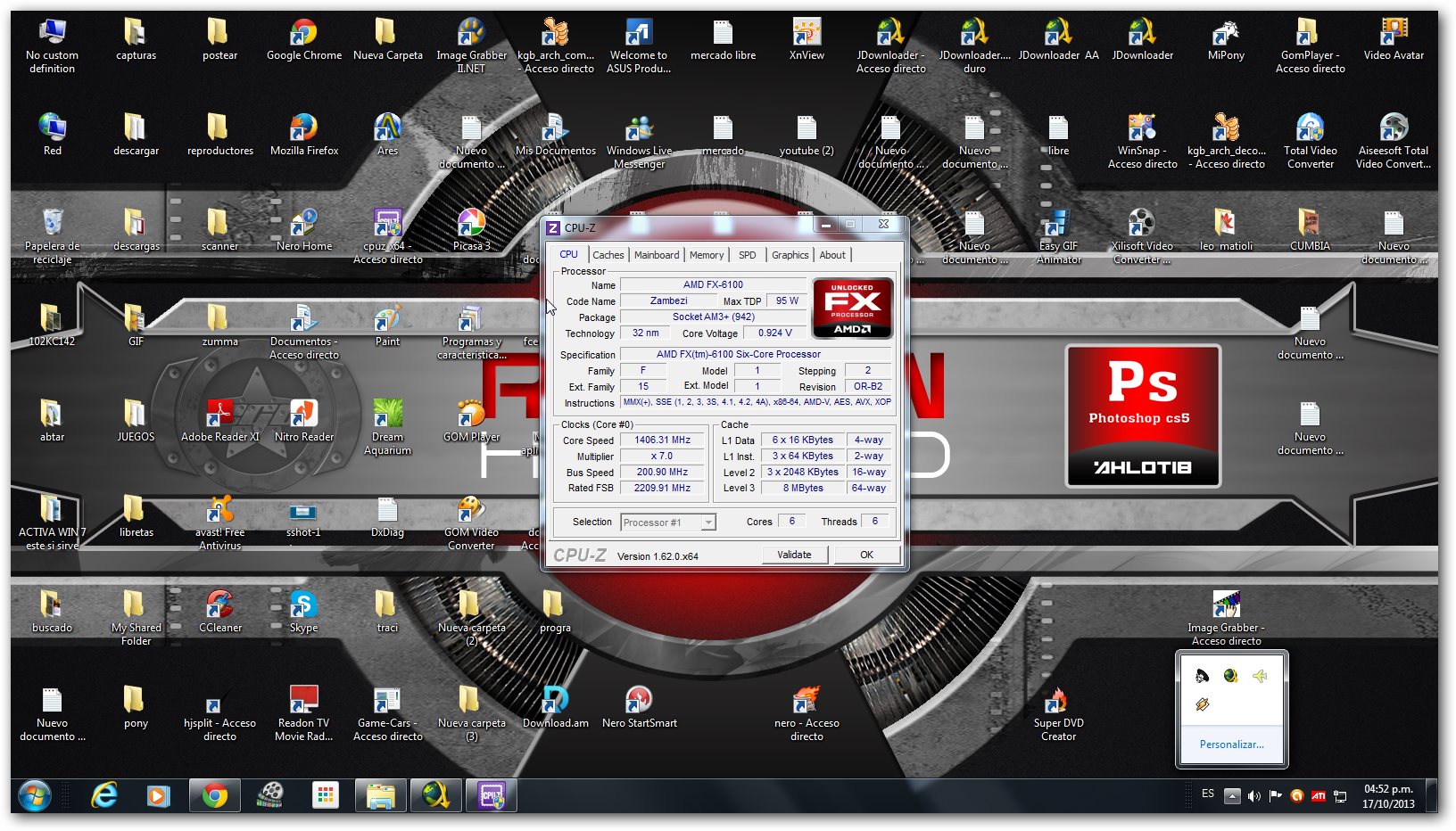Image resolution: width=1456 pixels, height=831 pixels.
Task: Select the Easy GIF Animator icon
Action: (1059, 237)
